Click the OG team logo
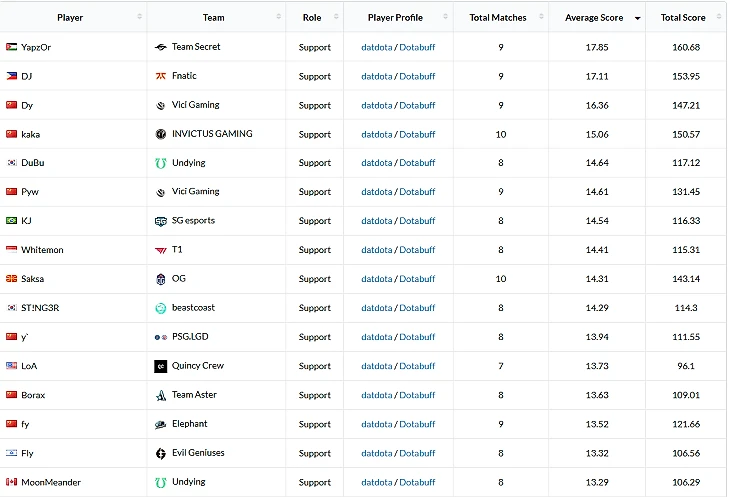The height and width of the screenshot is (497, 730). 161,279
